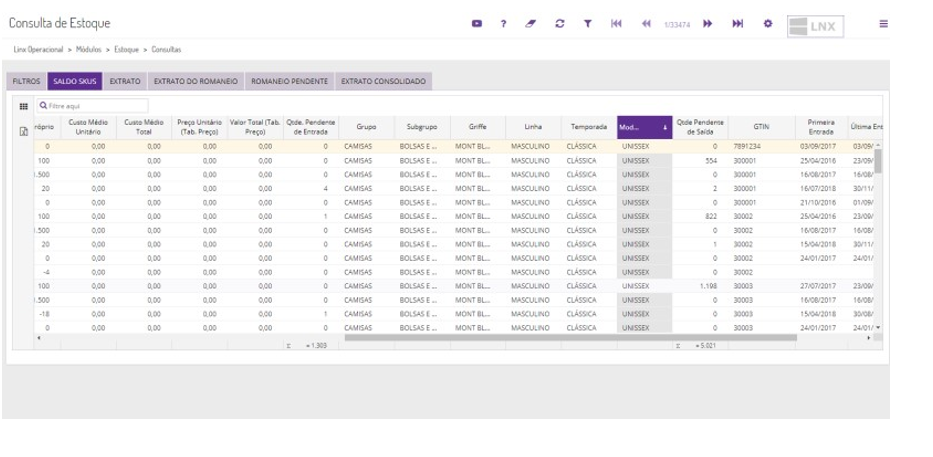Image resolution: width=933 pixels, height=457 pixels.
Task: Click the value -4 in first column
Action: pos(45,272)
